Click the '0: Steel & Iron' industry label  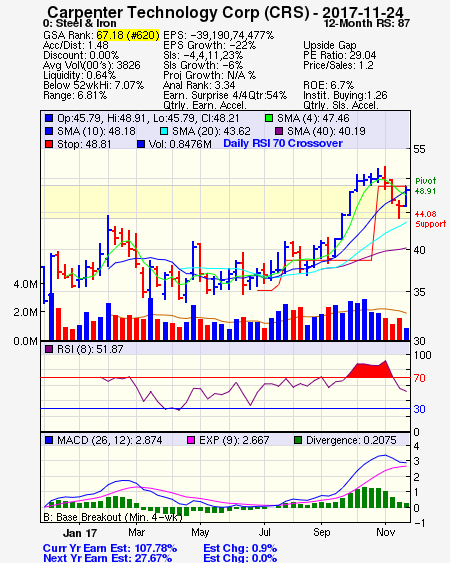(79, 23)
